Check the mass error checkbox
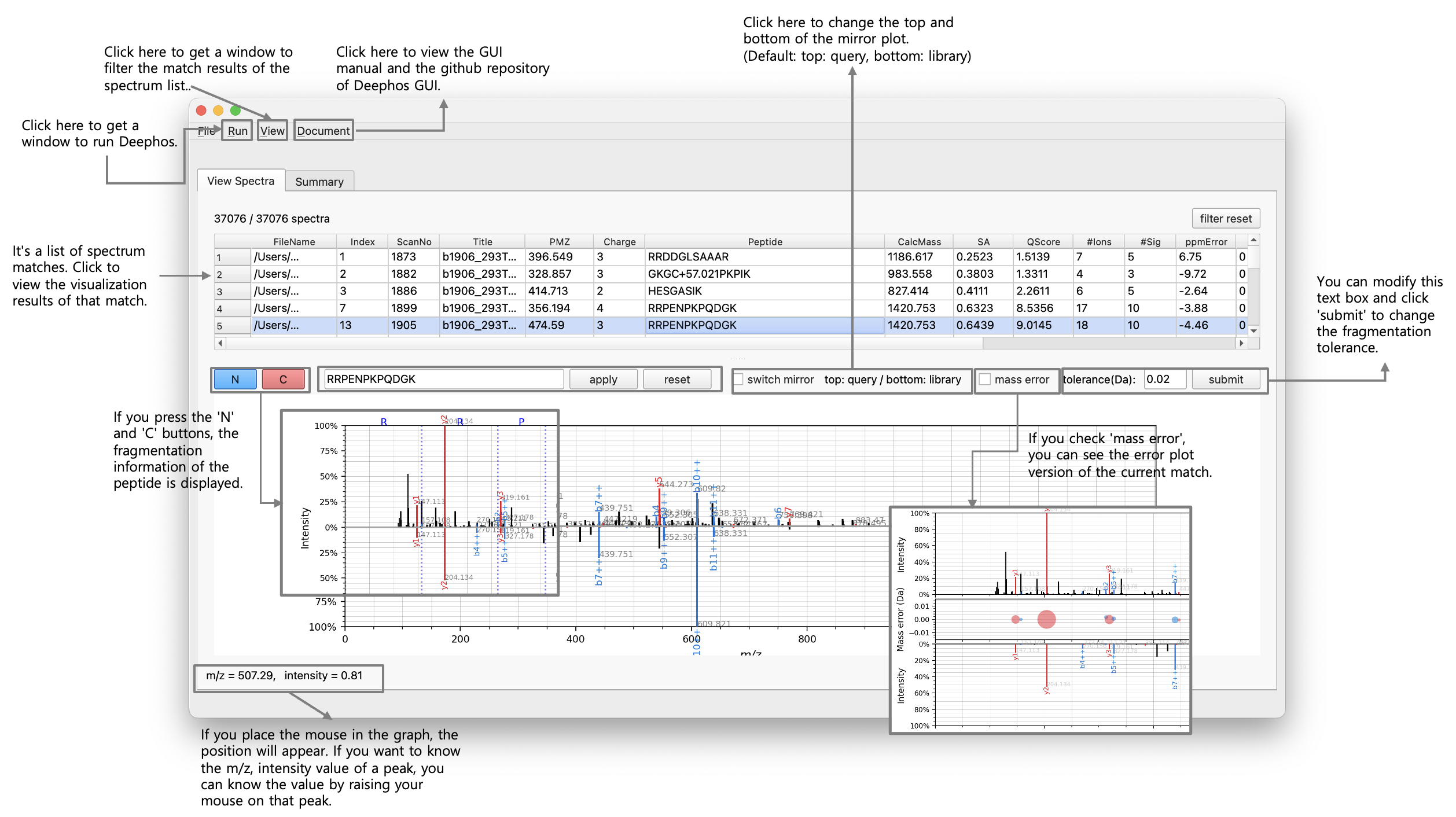Image resolution: width=1456 pixels, height=817 pixels. click(x=985, y=380)
